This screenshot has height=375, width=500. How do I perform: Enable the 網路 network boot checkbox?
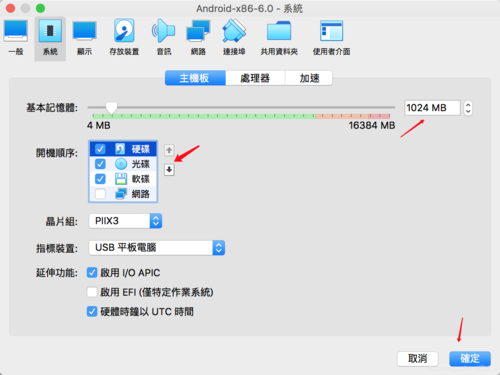[100, 194]
